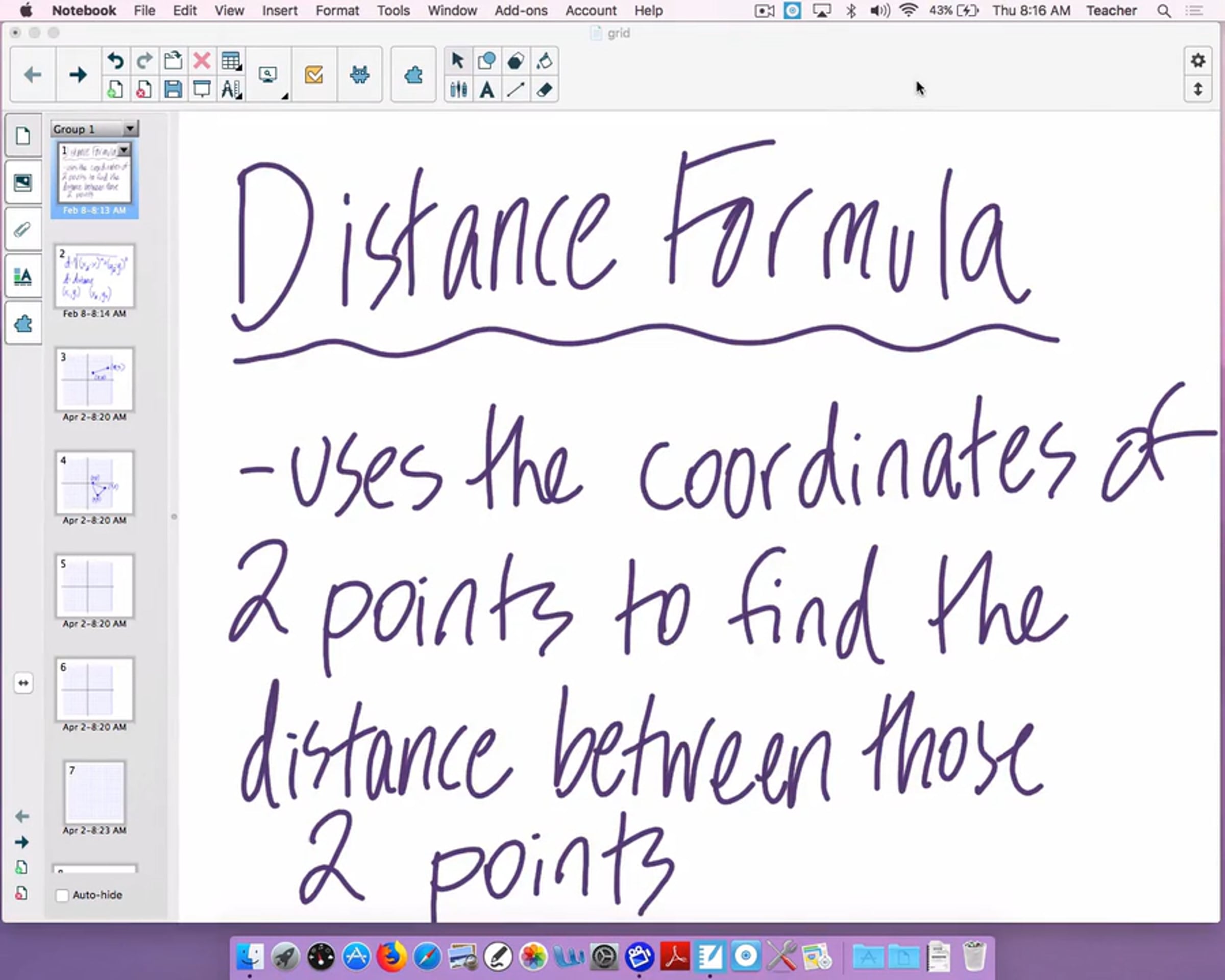Image resolution: width=1225 pixels, height=980 pixels.
Task: Toggle the Auto-hide checkbox
Action: click(x=62, y=895)
